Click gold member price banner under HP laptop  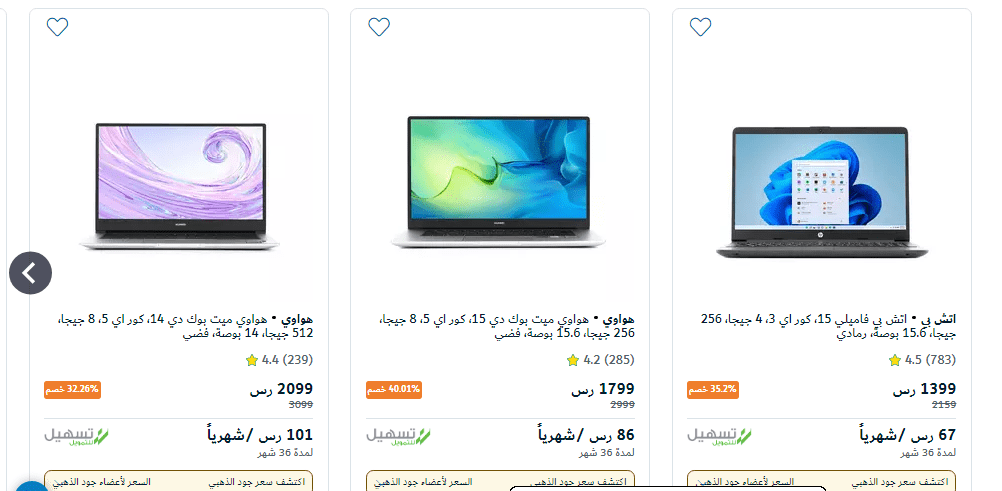click(x=821, y=481)
